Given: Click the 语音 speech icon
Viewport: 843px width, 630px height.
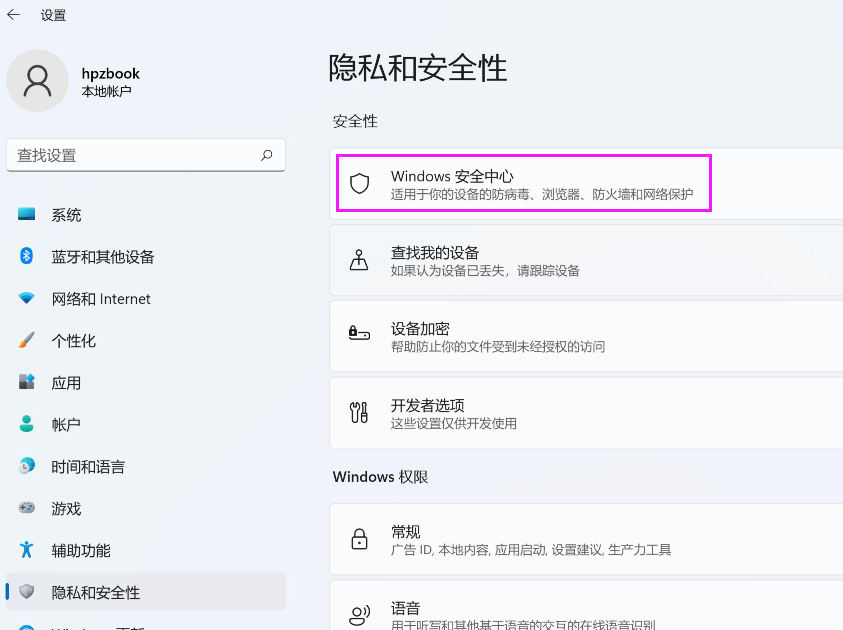Looking at the screenshot, I should tap(359, 615).
